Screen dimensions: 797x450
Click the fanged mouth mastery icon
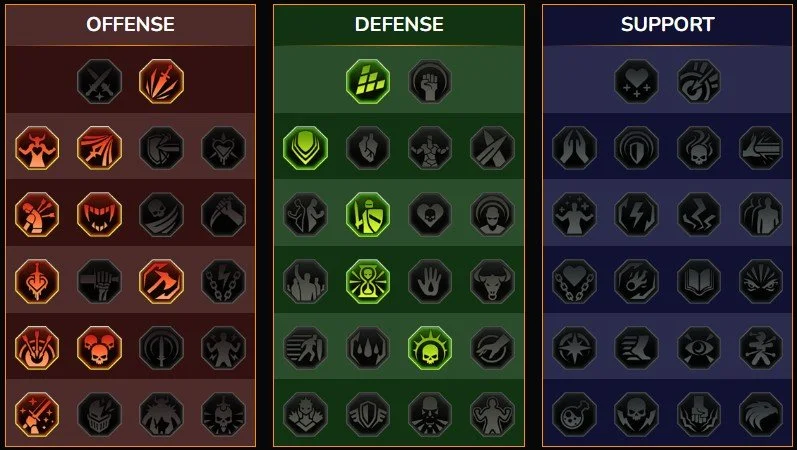99,215
